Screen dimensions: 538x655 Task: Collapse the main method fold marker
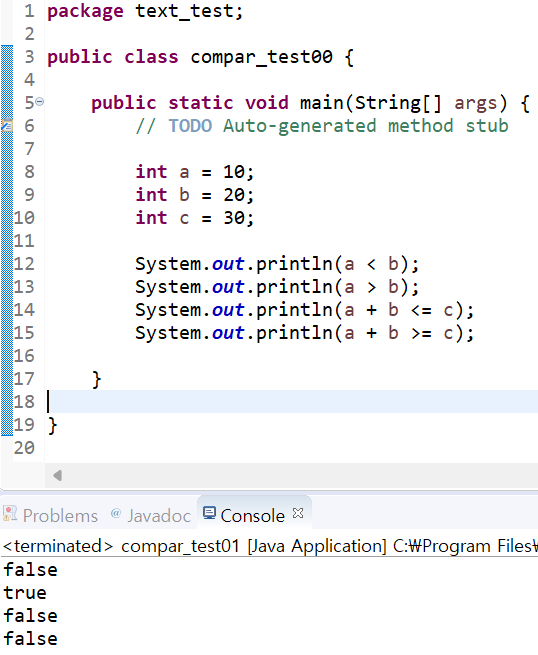pos(40,102)
